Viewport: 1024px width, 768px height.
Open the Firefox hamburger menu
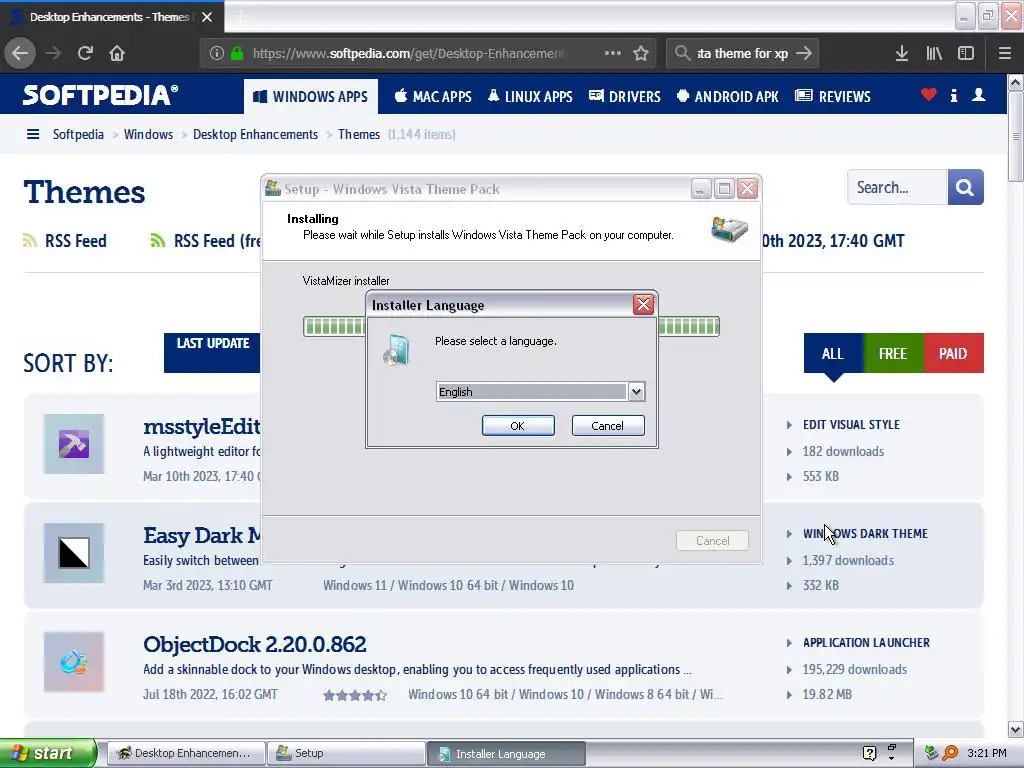[1005, 54]
